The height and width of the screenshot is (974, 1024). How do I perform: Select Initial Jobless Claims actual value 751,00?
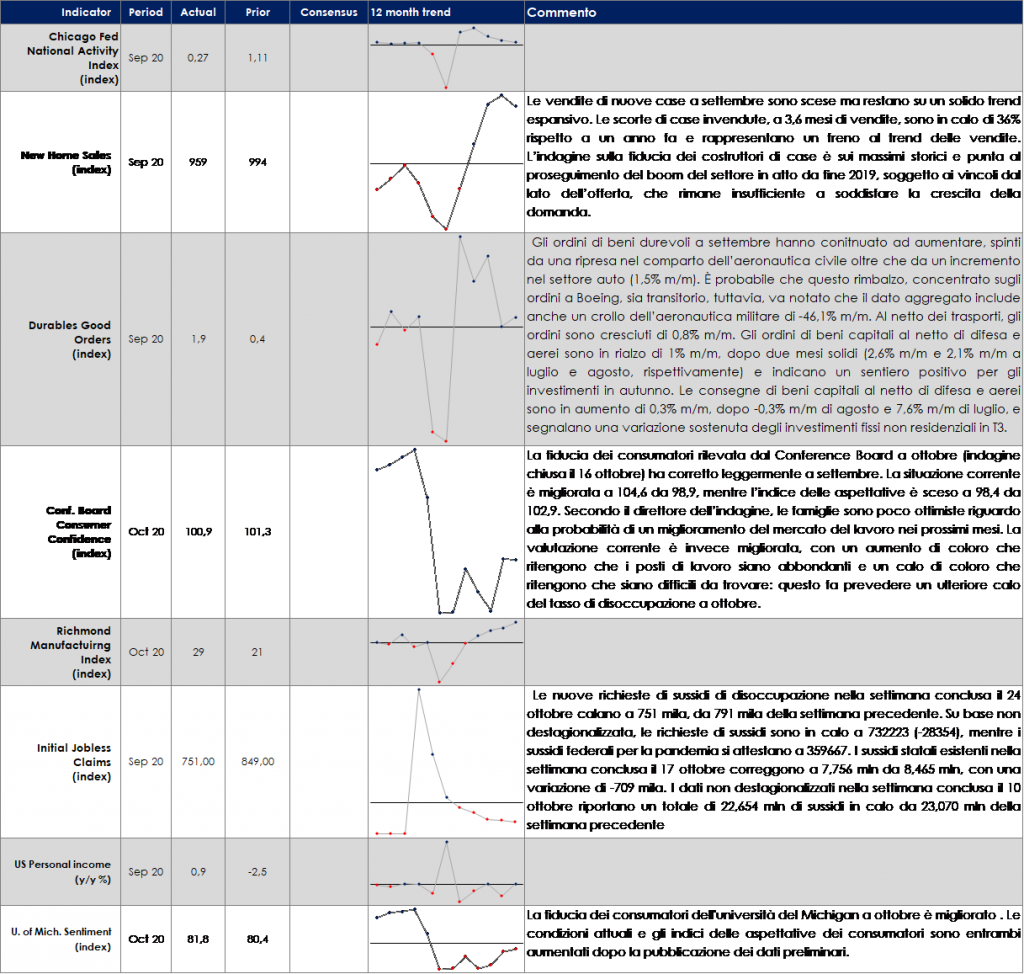click(198, 762)
